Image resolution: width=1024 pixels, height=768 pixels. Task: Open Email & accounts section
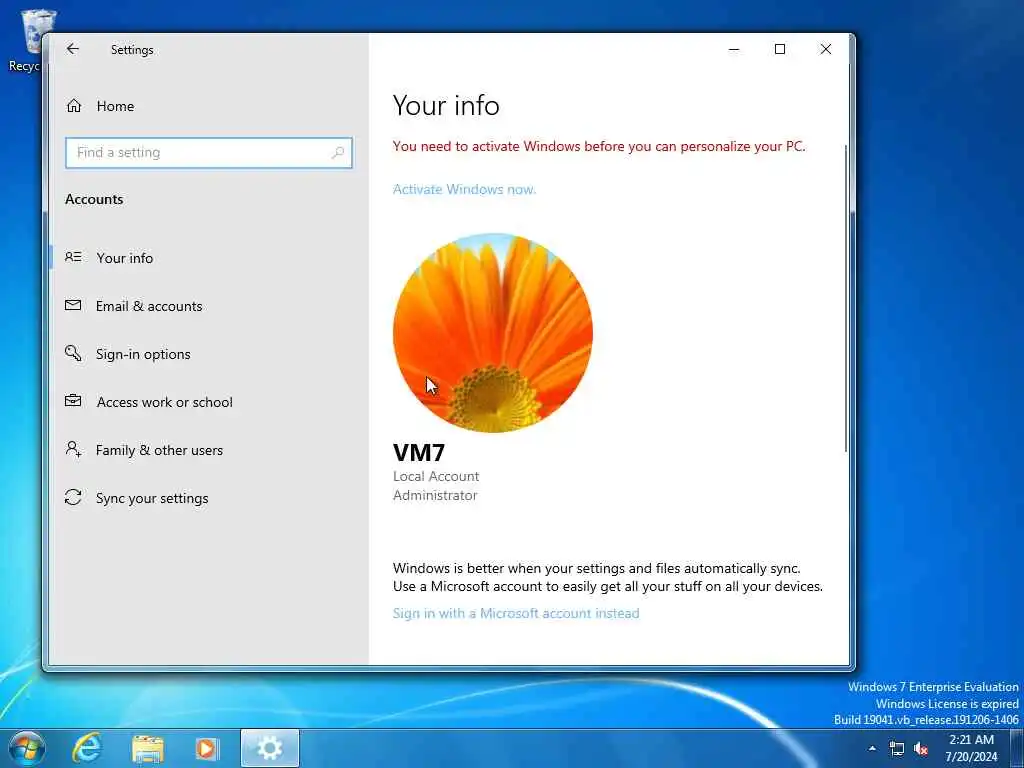(209, 306)
